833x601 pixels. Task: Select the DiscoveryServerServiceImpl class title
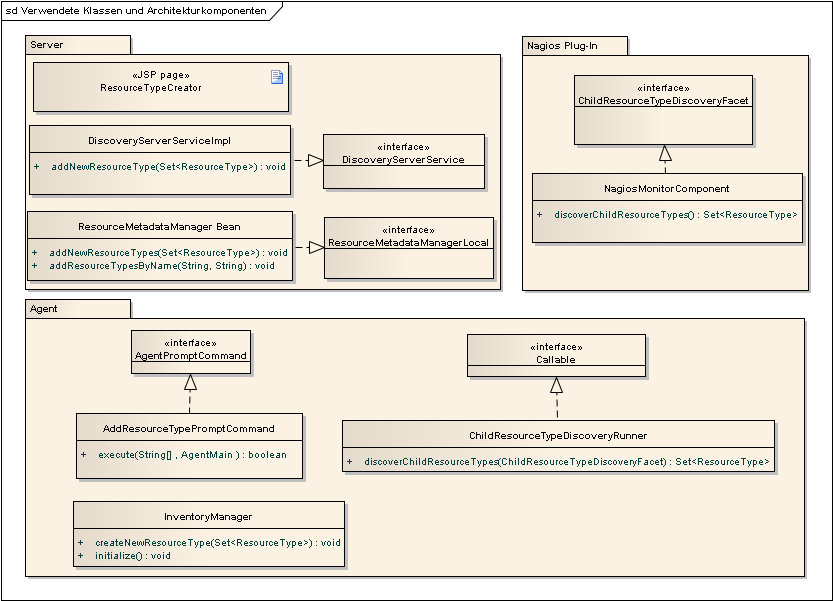click(x=159, y=141)
